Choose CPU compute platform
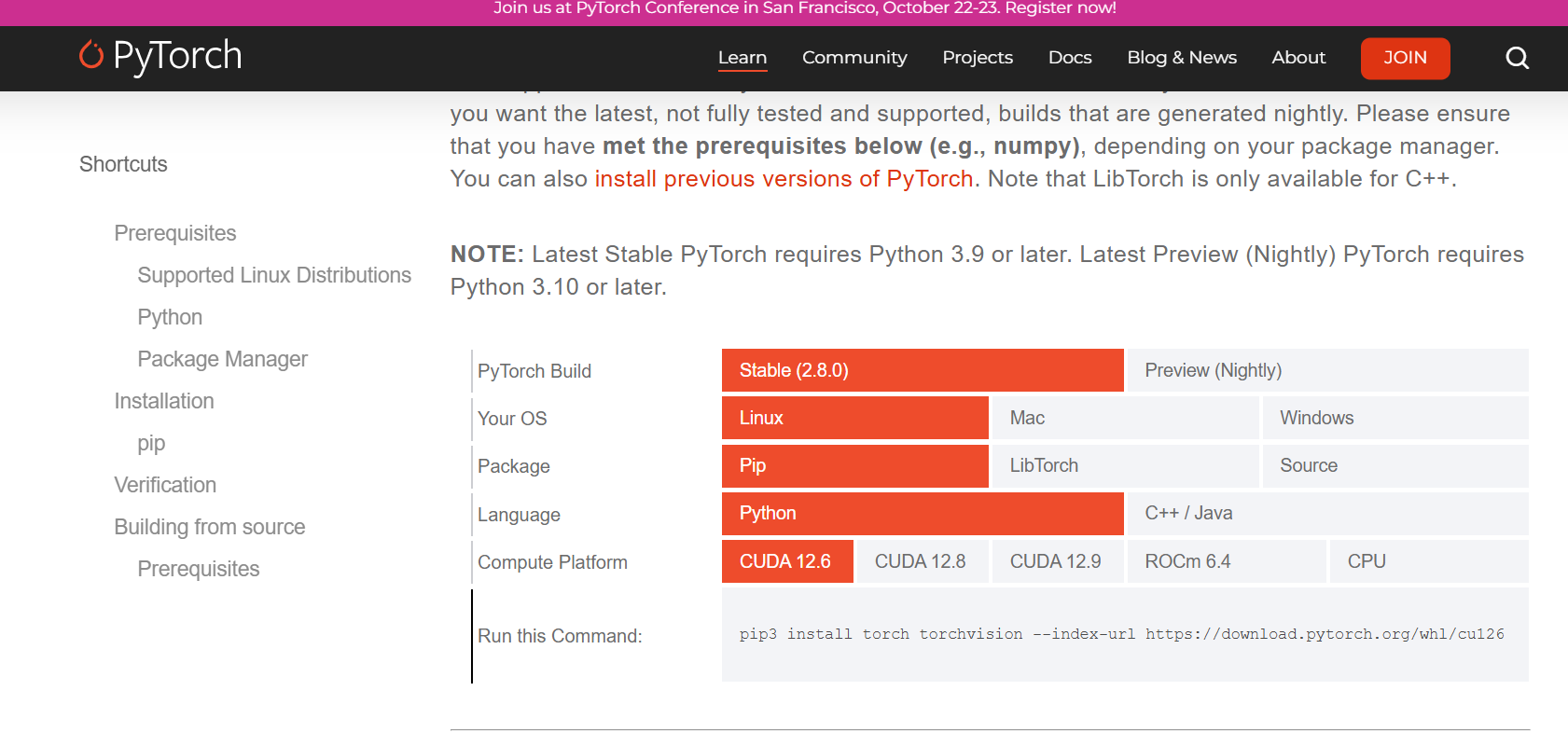This screenshot has width=1568, height=732. 1429,561
